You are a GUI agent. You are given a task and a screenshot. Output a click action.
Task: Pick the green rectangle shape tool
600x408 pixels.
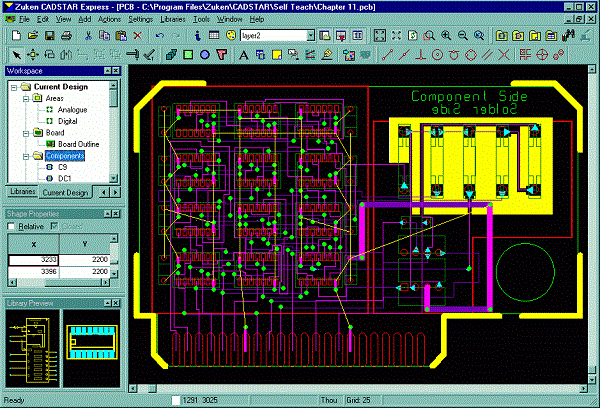188,55
